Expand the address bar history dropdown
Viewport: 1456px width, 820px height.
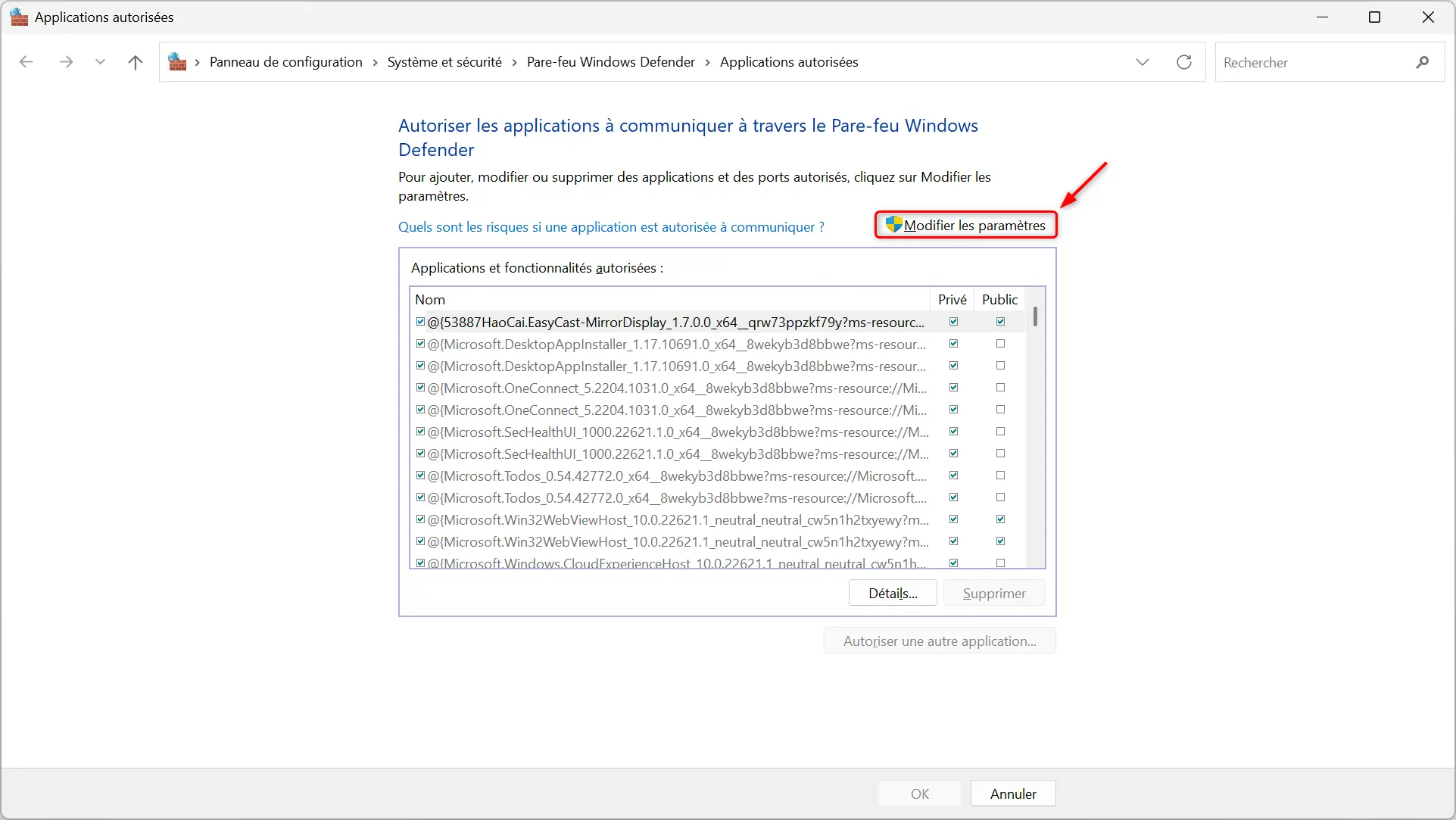pos(1143,62)
